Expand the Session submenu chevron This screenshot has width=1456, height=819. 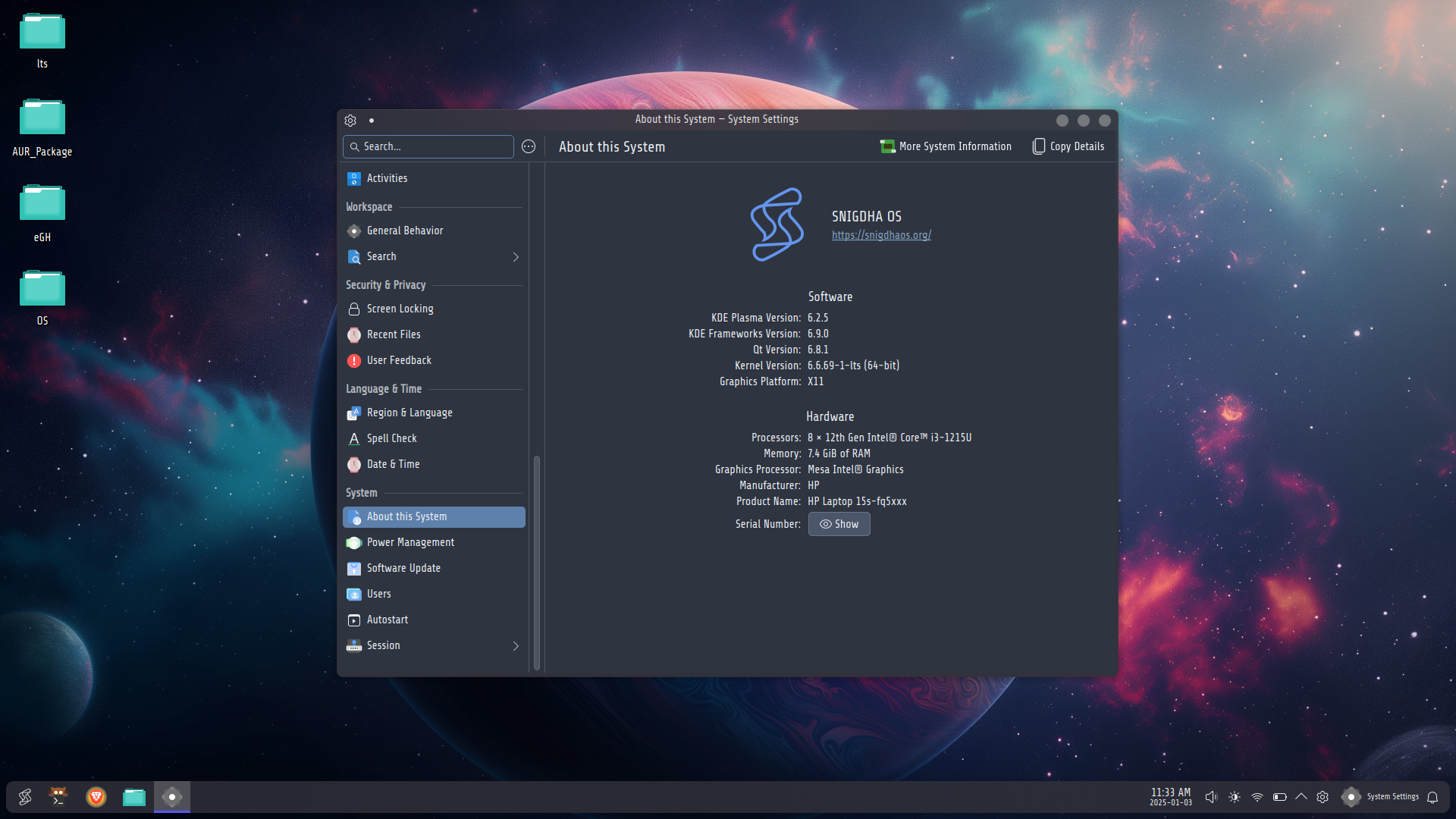pos(516,646)
